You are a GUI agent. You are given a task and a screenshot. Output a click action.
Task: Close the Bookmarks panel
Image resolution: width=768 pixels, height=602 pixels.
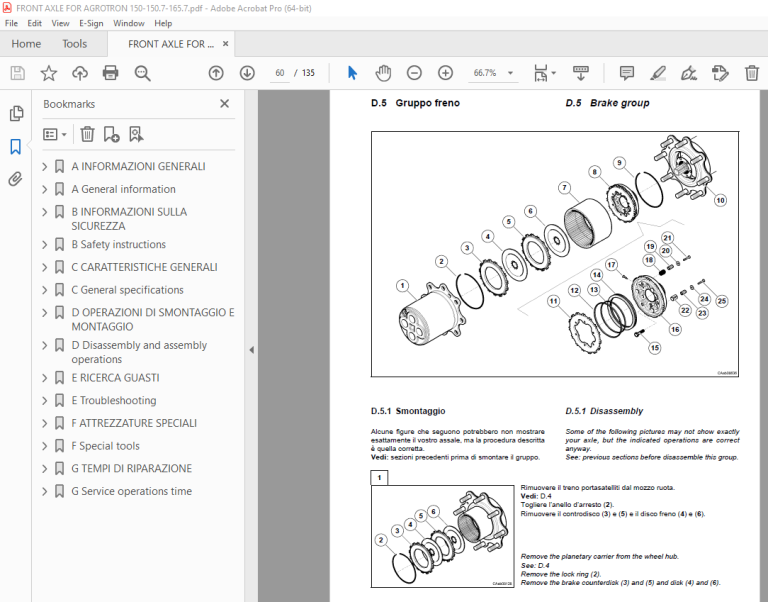coord(224,104)
